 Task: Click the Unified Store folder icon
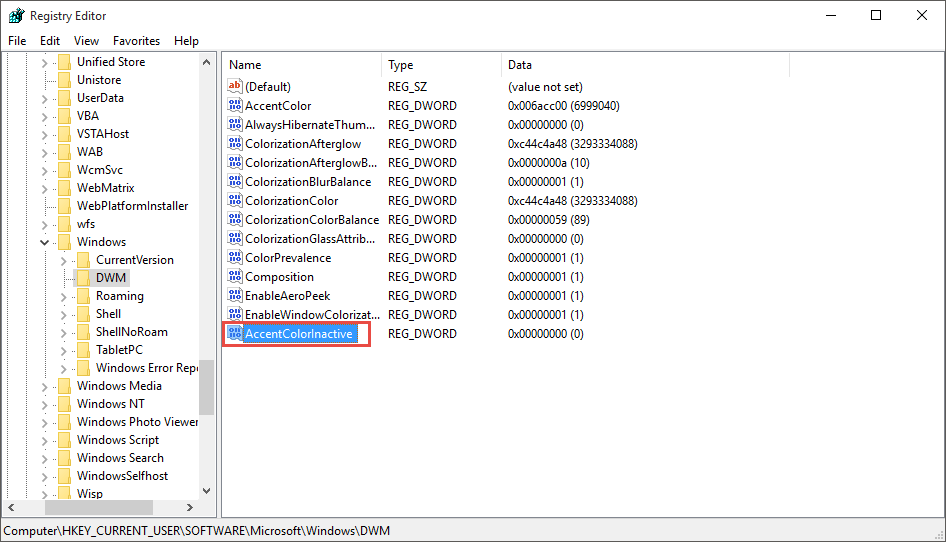coord(65,62)
